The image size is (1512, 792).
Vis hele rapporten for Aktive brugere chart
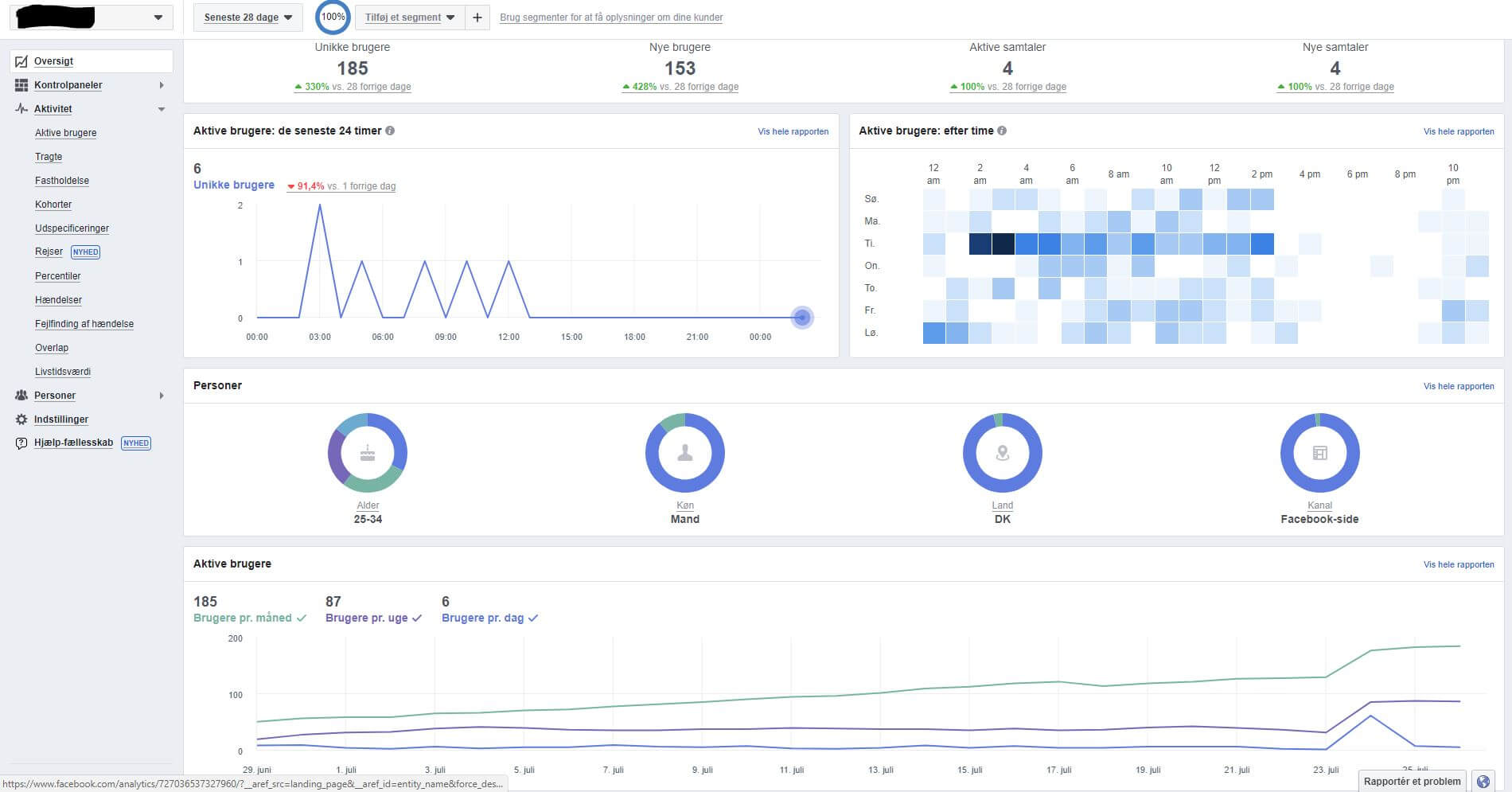[1459, 564]
